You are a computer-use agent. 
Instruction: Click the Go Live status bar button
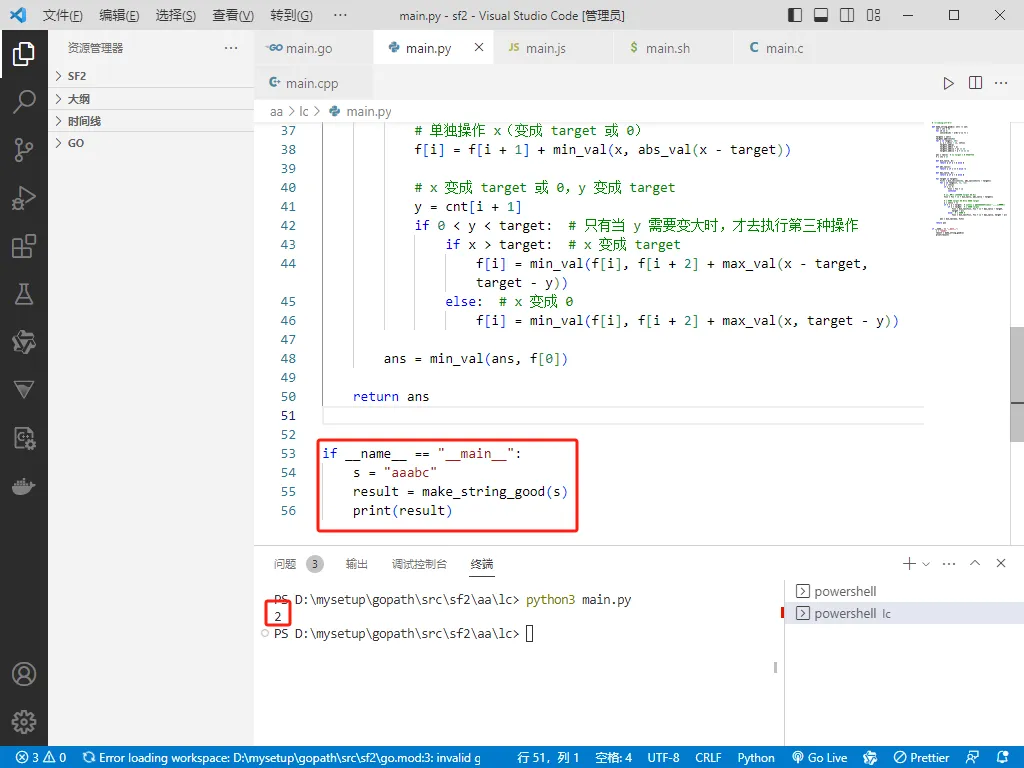(x=820, y=758)
